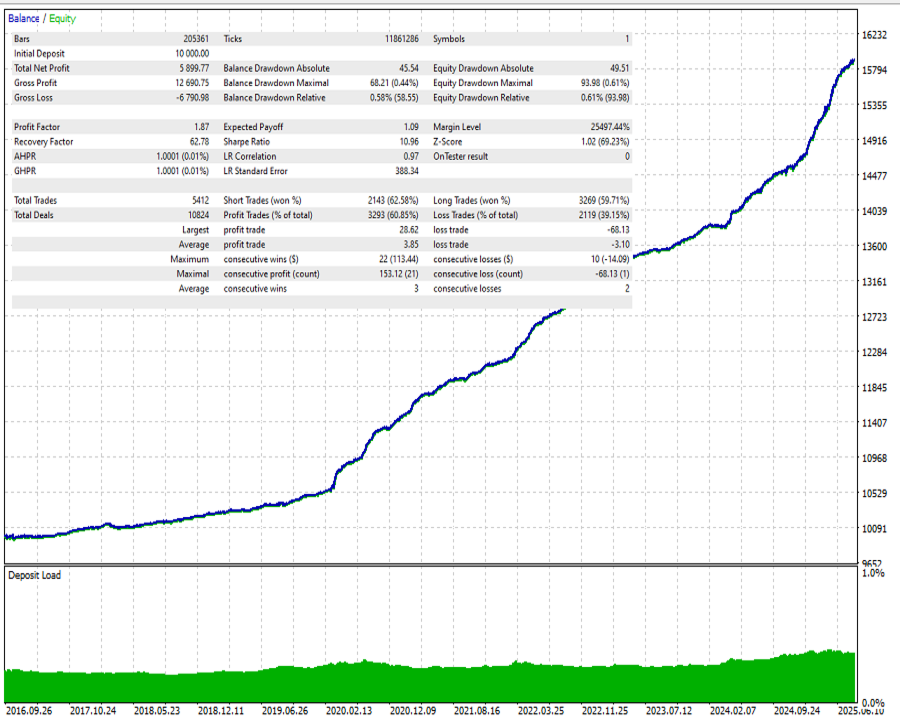900x721 pixels.
Task: Select the Initial Deposit value 10 000.00
Action: [192, 53]
